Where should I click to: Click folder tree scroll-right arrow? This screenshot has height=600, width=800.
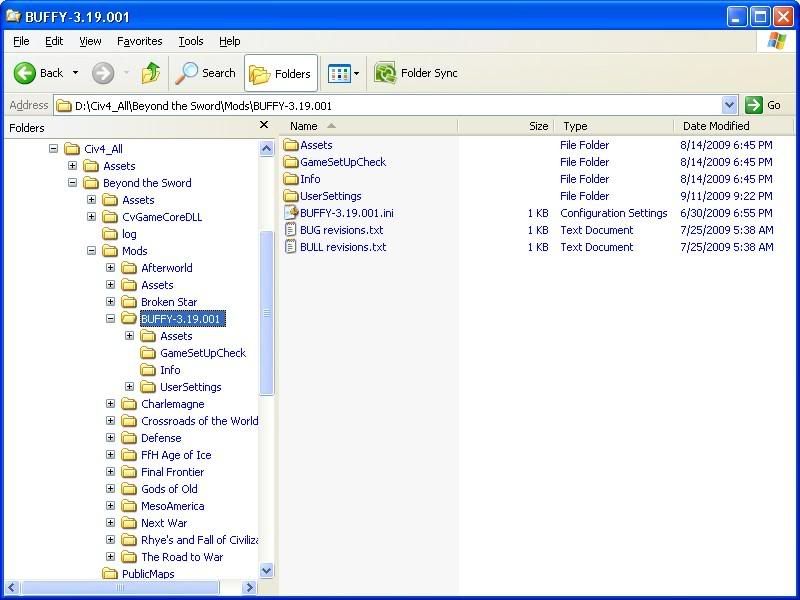[x=249, y=587]
